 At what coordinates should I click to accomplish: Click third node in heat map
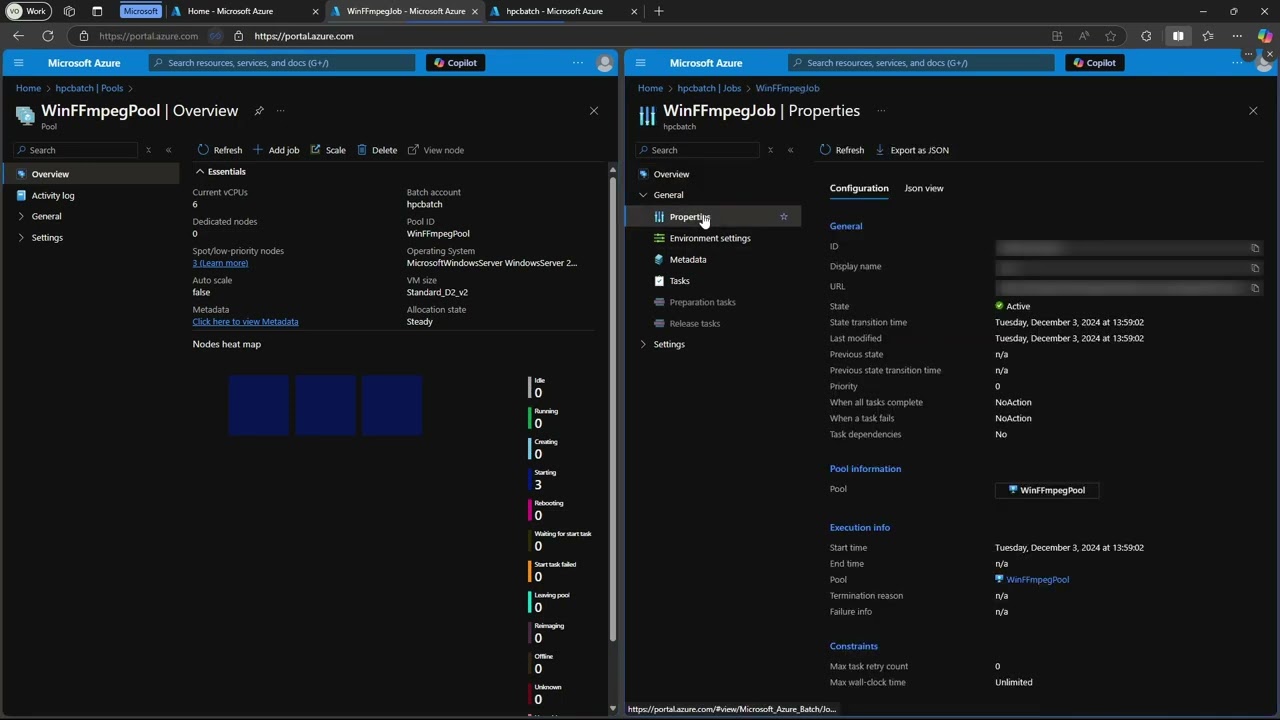click(392, 405)
